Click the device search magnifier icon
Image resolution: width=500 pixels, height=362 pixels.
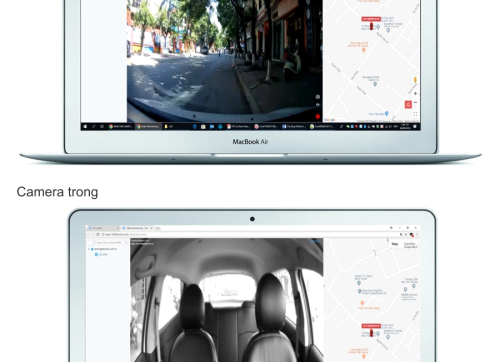[126, 242]
